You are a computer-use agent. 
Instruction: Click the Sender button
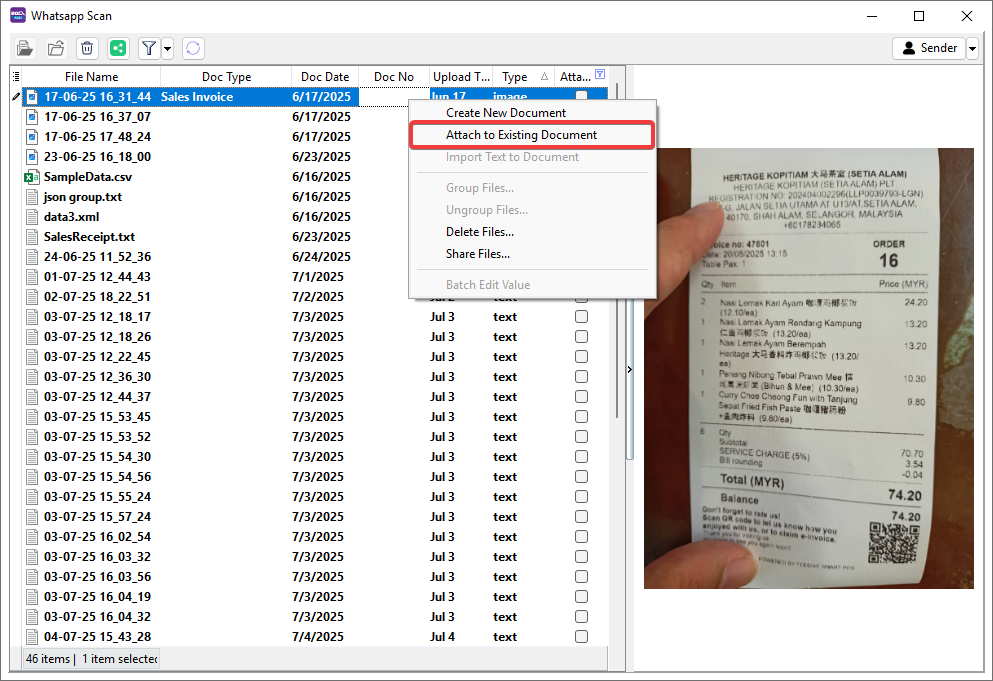pyautogui.click(x=929, y=48)
